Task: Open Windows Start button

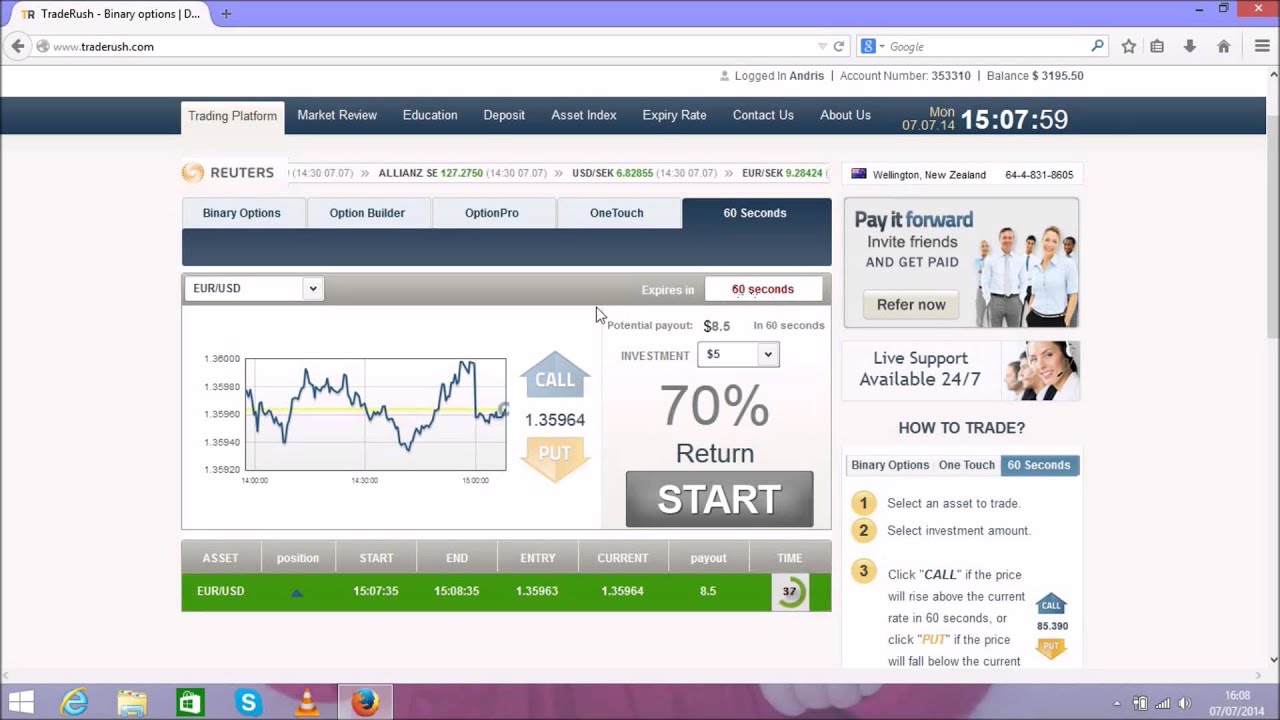Action: coord(21,702)
